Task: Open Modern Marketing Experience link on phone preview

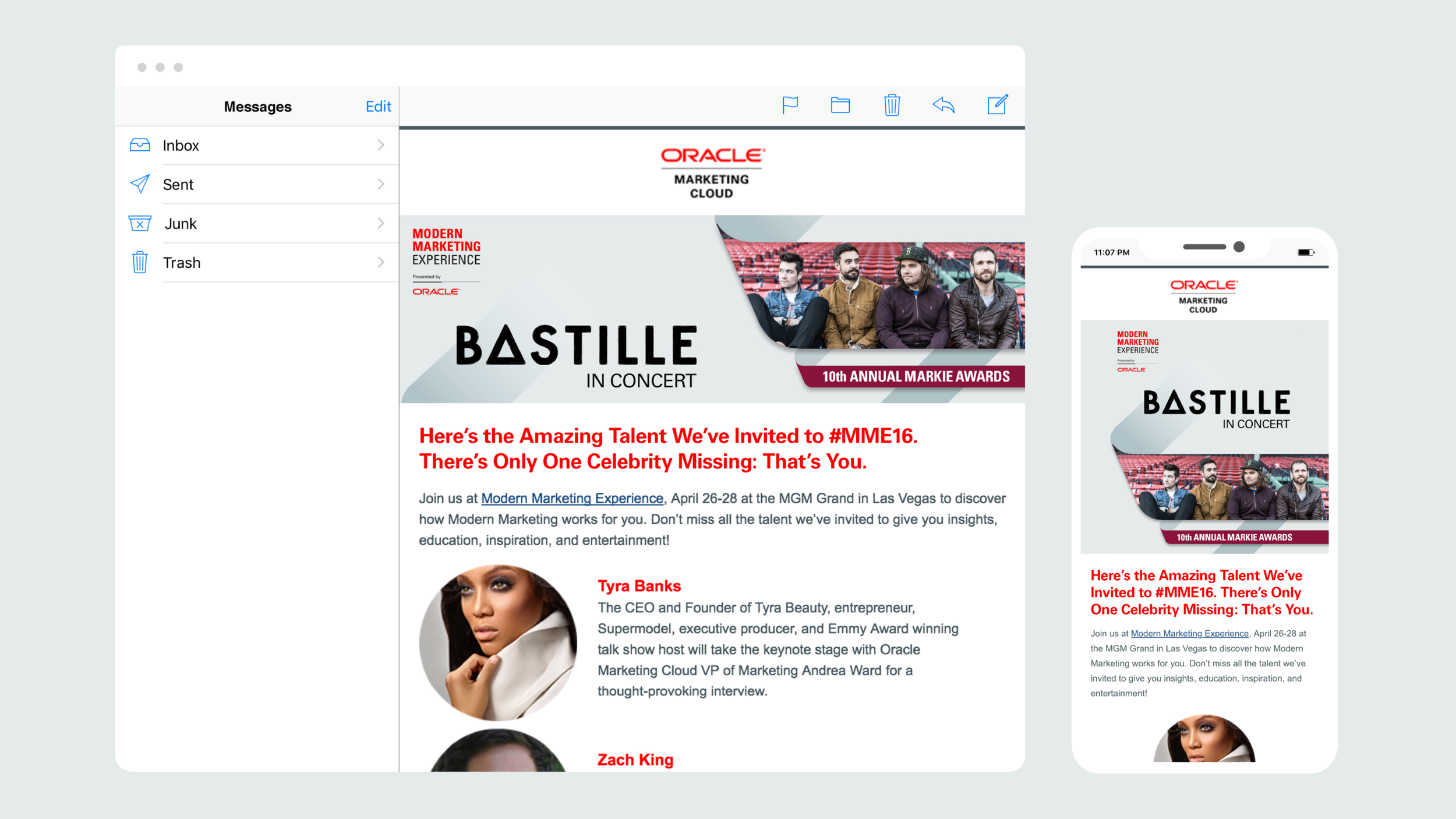Action: pos(1189,633)
